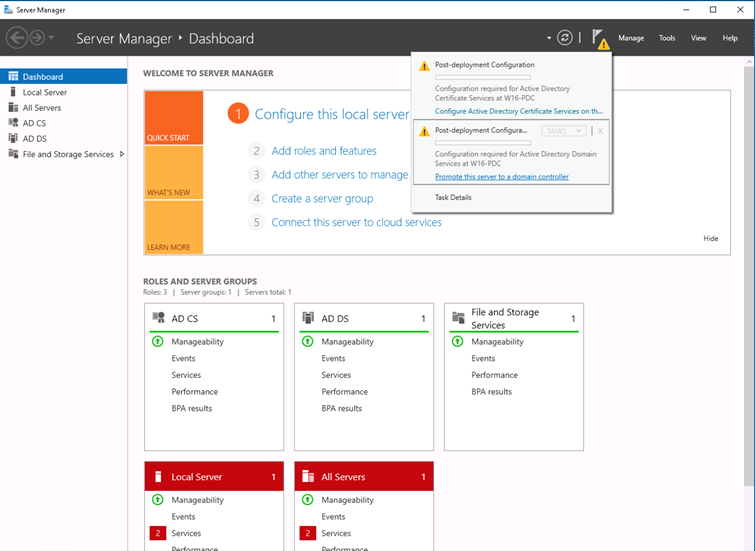Click Add other servers to manage

point(339,174)
